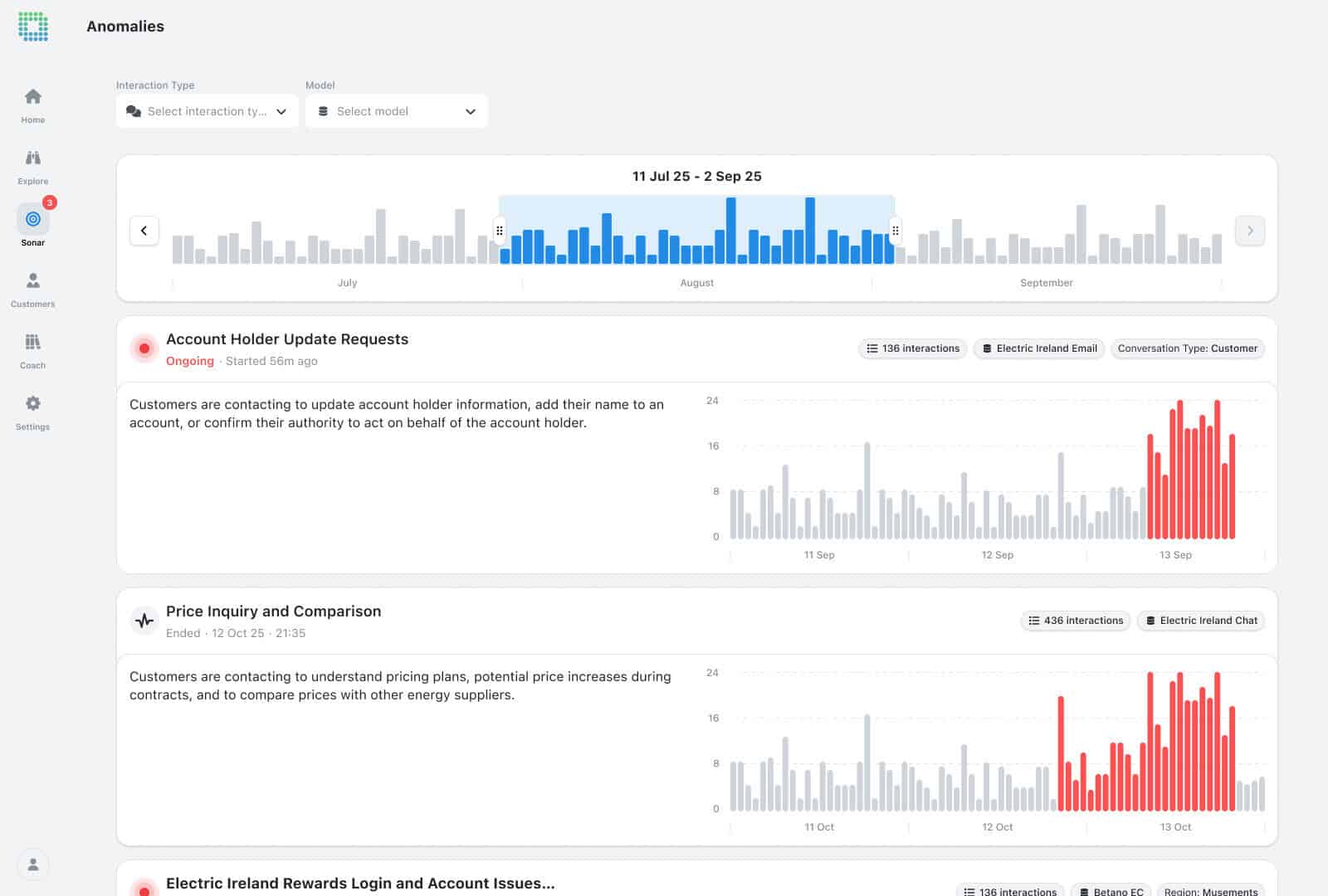
Task: Expand the date range using the right chevron
Action: point(1250,231)
